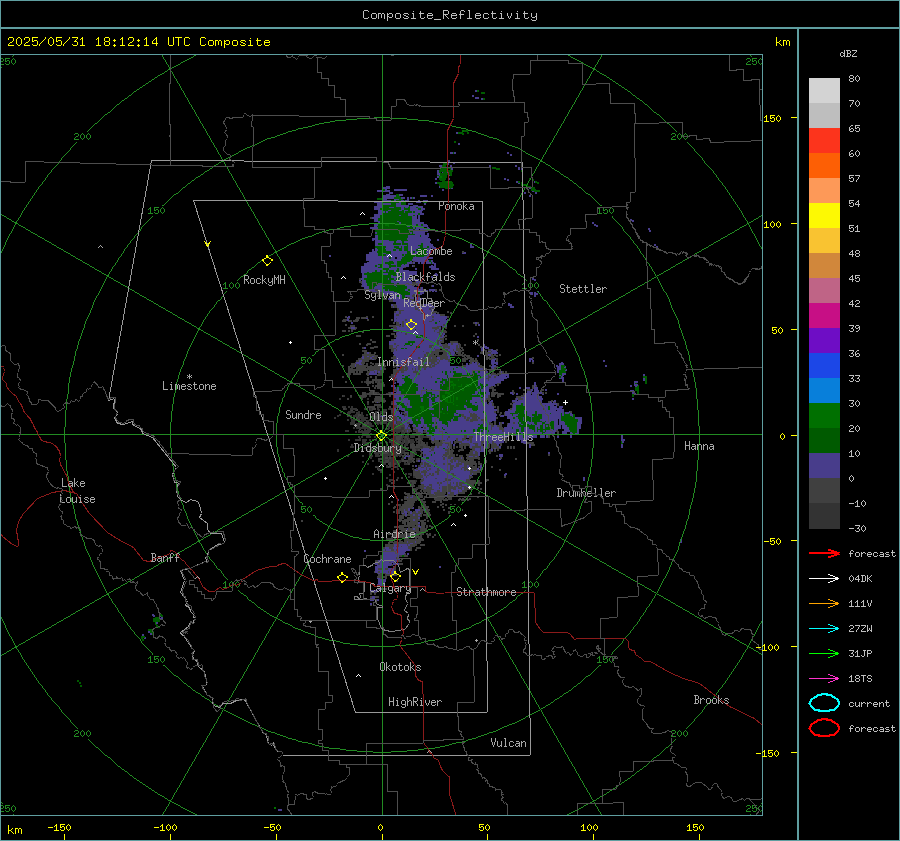Click the Sylvan label on map

[382, 295]
